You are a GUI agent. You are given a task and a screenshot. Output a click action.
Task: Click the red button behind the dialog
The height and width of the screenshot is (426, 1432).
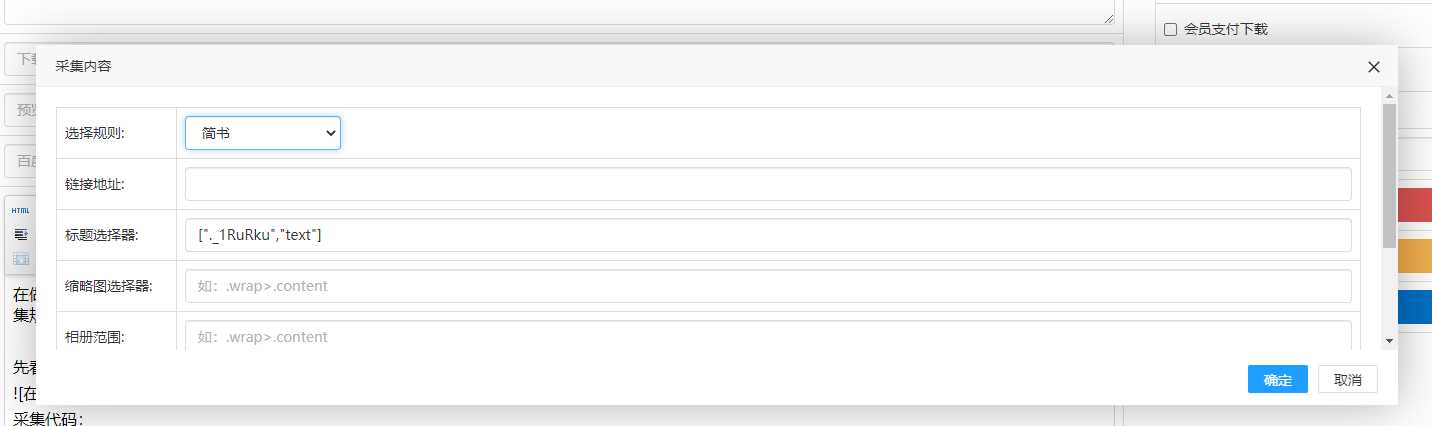tap(1415, 206)
